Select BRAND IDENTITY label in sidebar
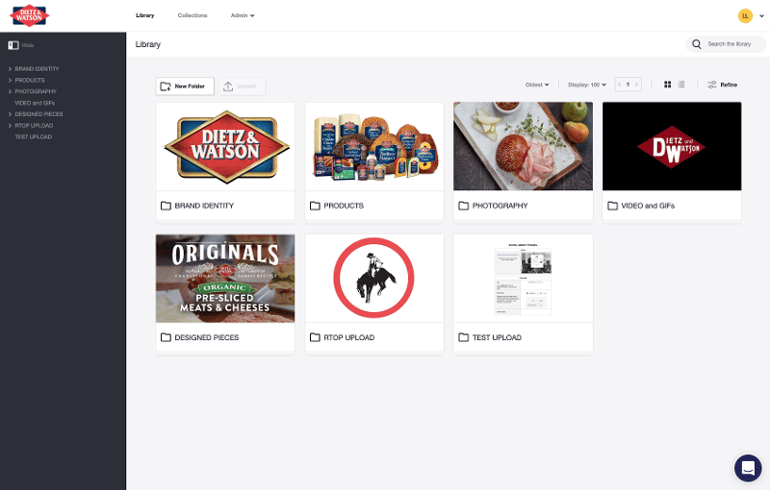Viewport: 770px width, 490px height. pos(37,69)
